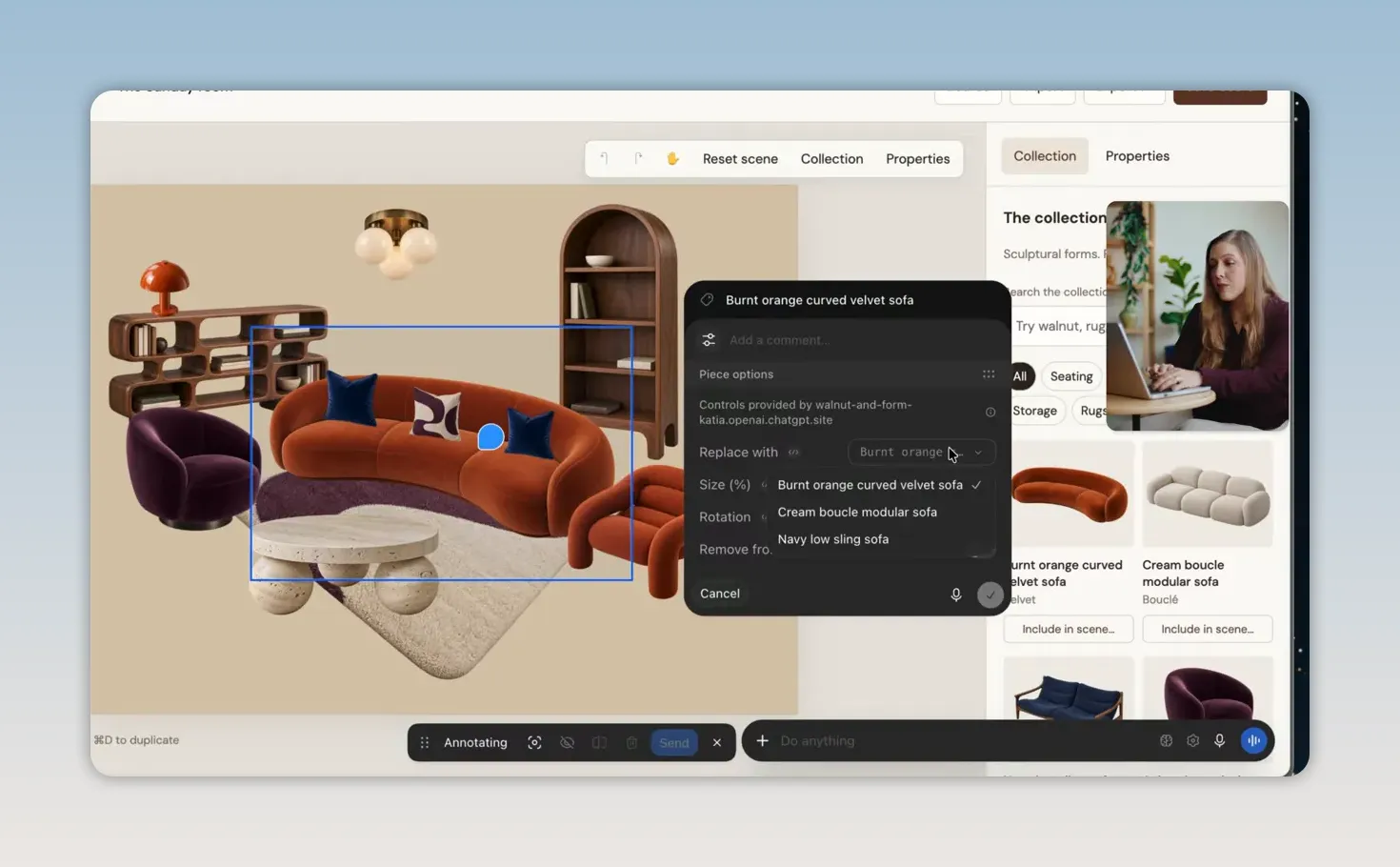Image resolution: width=1400 pixels, height=867 pixels.
Task: Confirm with the round checkmark button
Action: point(990,595)
